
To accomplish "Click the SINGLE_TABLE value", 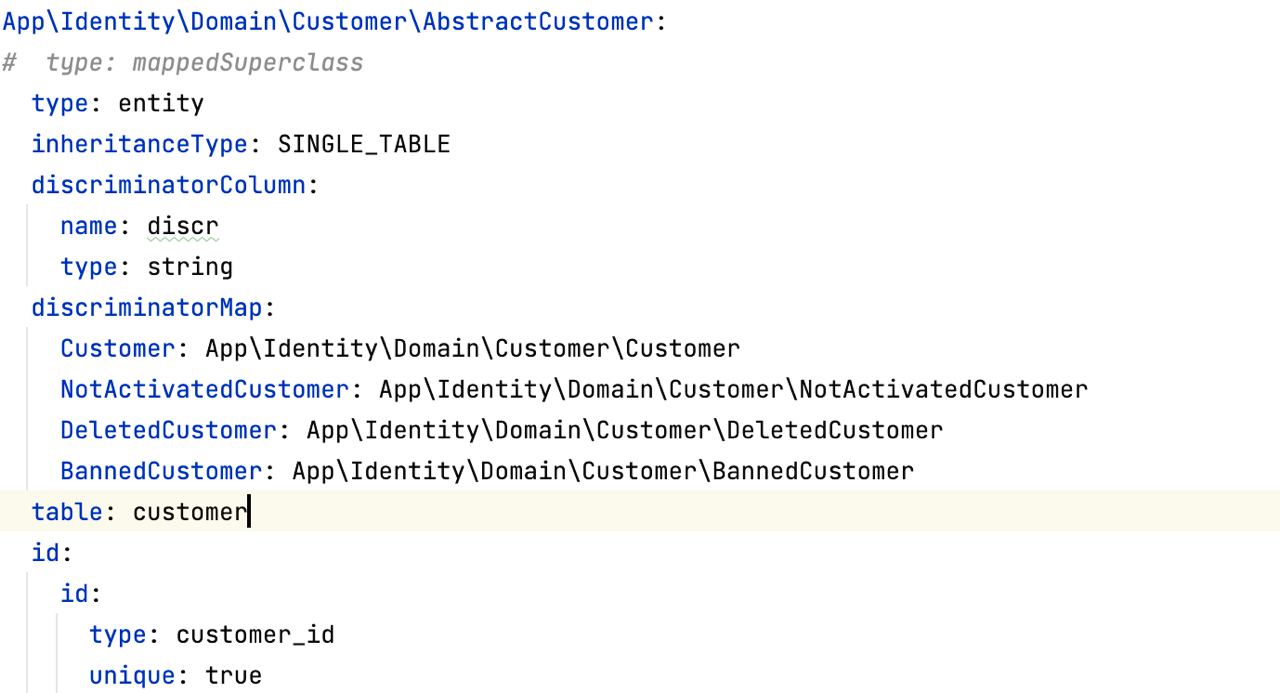I will pyautogui.click(x=364, y=145).
